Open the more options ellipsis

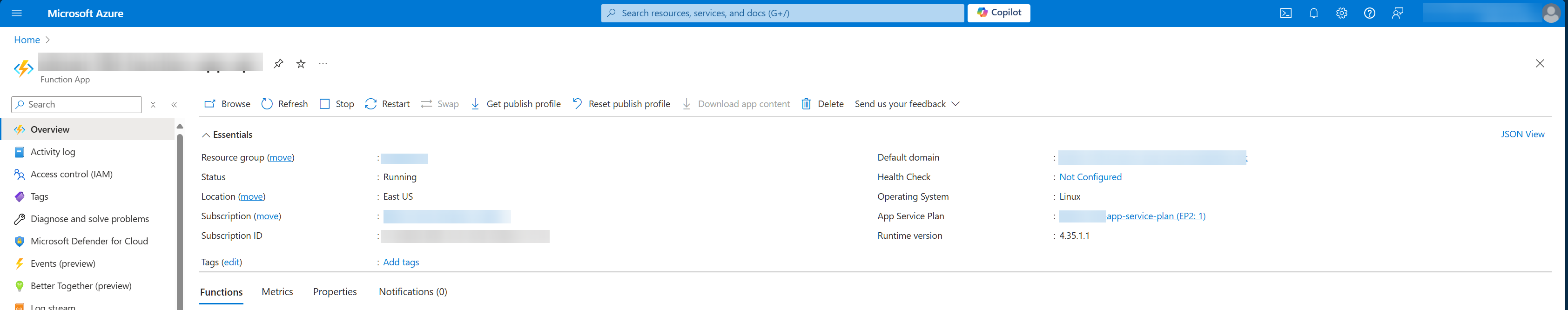point(323,63)
